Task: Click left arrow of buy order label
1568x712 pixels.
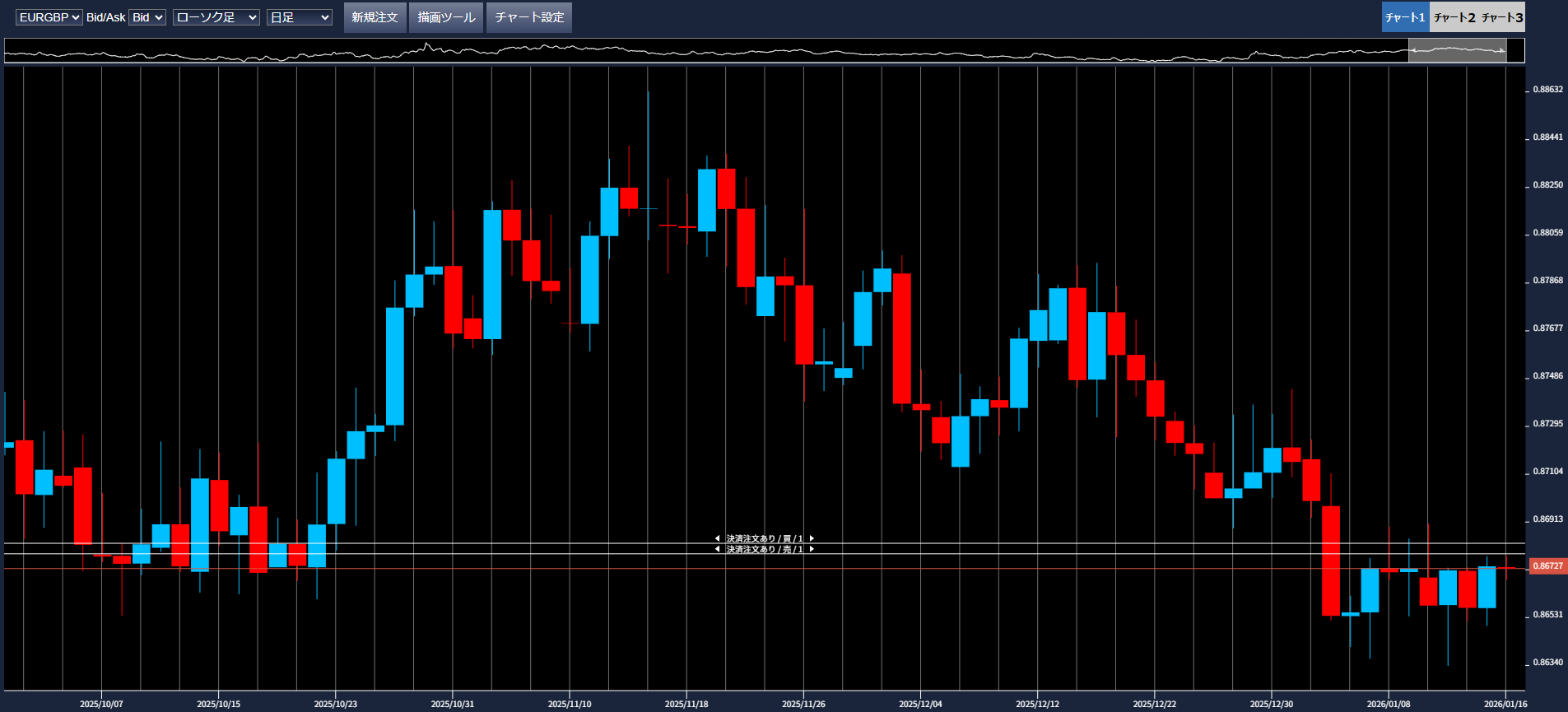Action: pyautogui.click(x=717, y=538)
